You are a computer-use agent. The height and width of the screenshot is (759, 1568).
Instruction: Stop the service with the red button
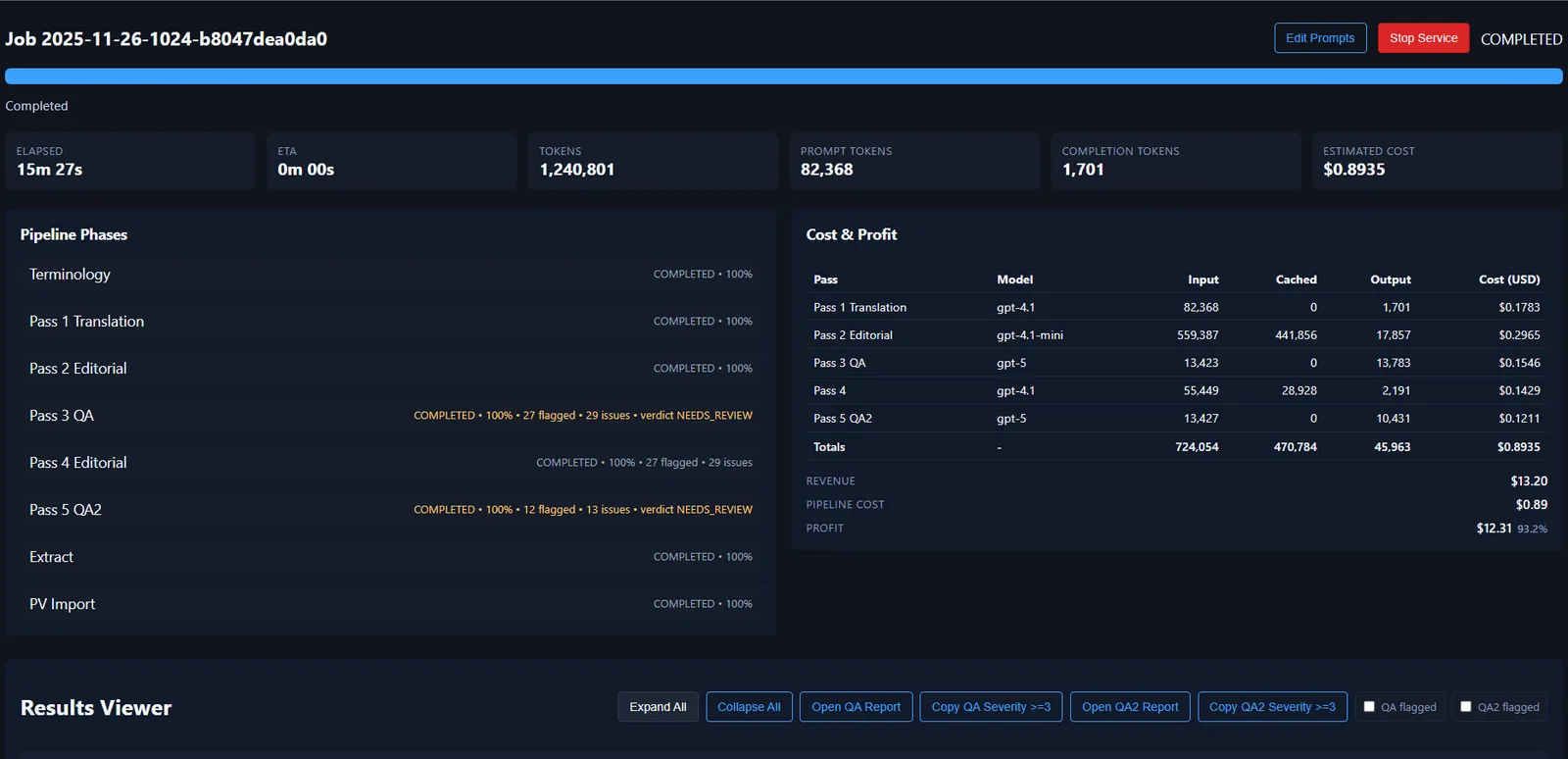click(1423, 38)
